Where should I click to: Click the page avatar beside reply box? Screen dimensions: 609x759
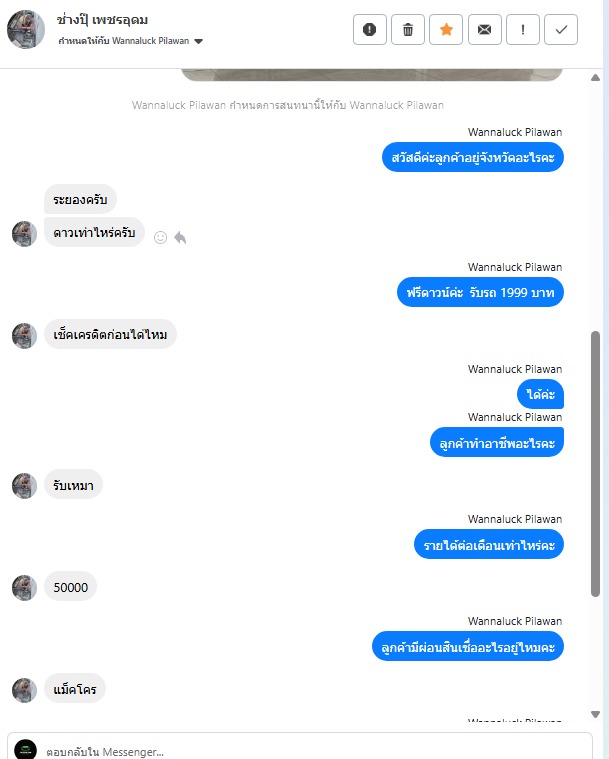coord(25,749)
